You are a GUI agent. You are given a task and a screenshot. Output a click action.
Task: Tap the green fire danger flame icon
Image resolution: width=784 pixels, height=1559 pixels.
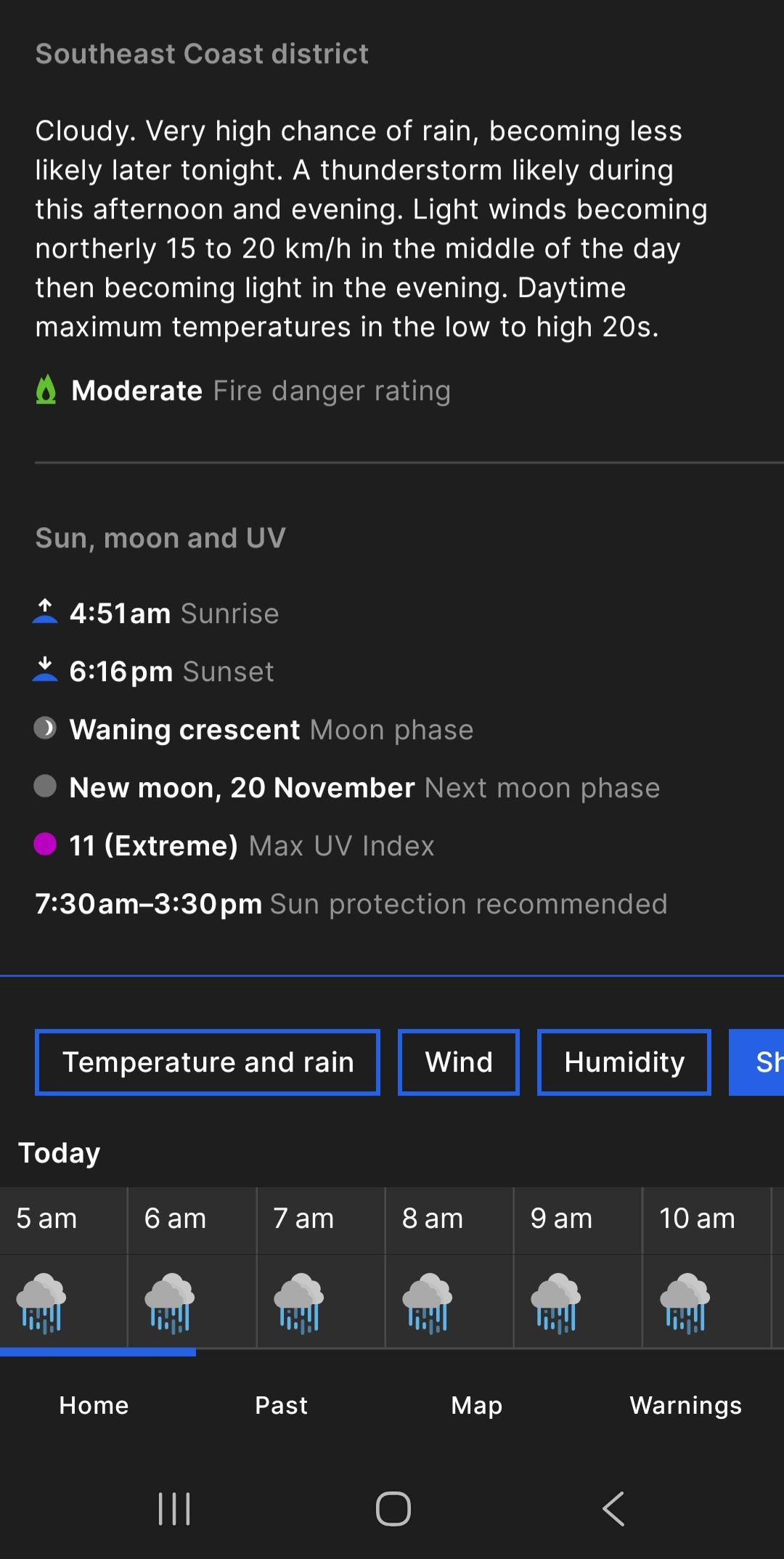point(46,390)
